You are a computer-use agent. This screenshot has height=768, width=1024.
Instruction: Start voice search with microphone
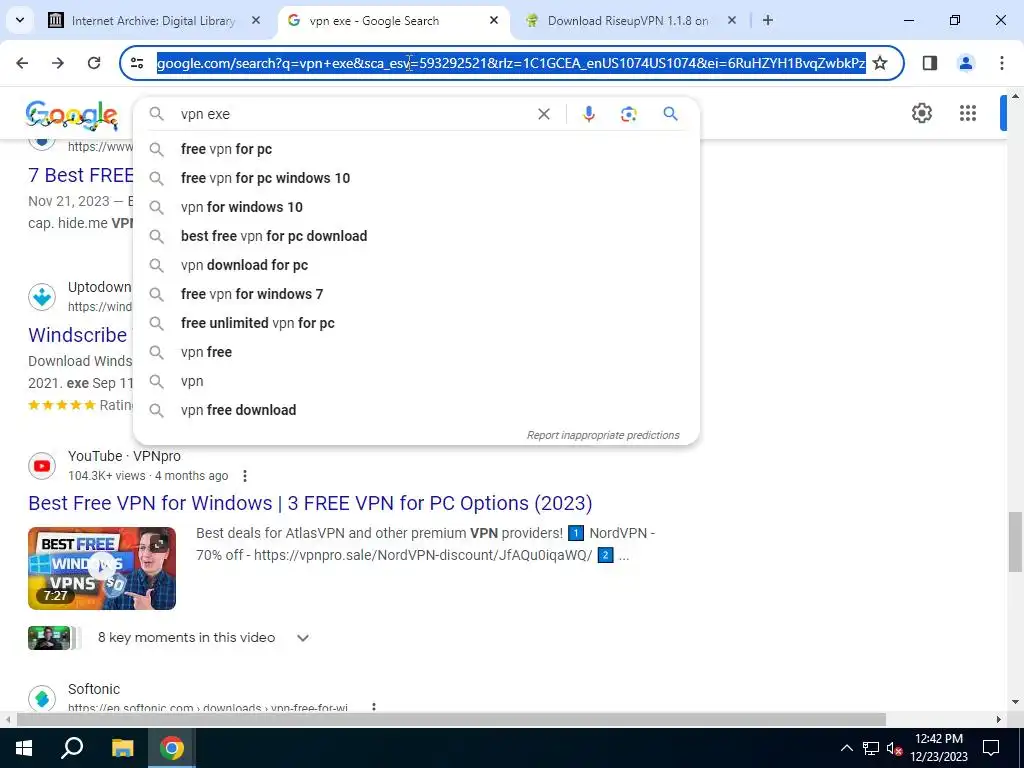tap(588, 114)
